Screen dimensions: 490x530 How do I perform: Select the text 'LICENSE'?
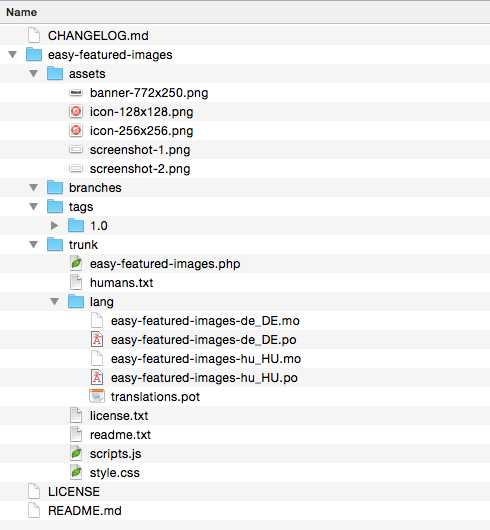[74, 491]
